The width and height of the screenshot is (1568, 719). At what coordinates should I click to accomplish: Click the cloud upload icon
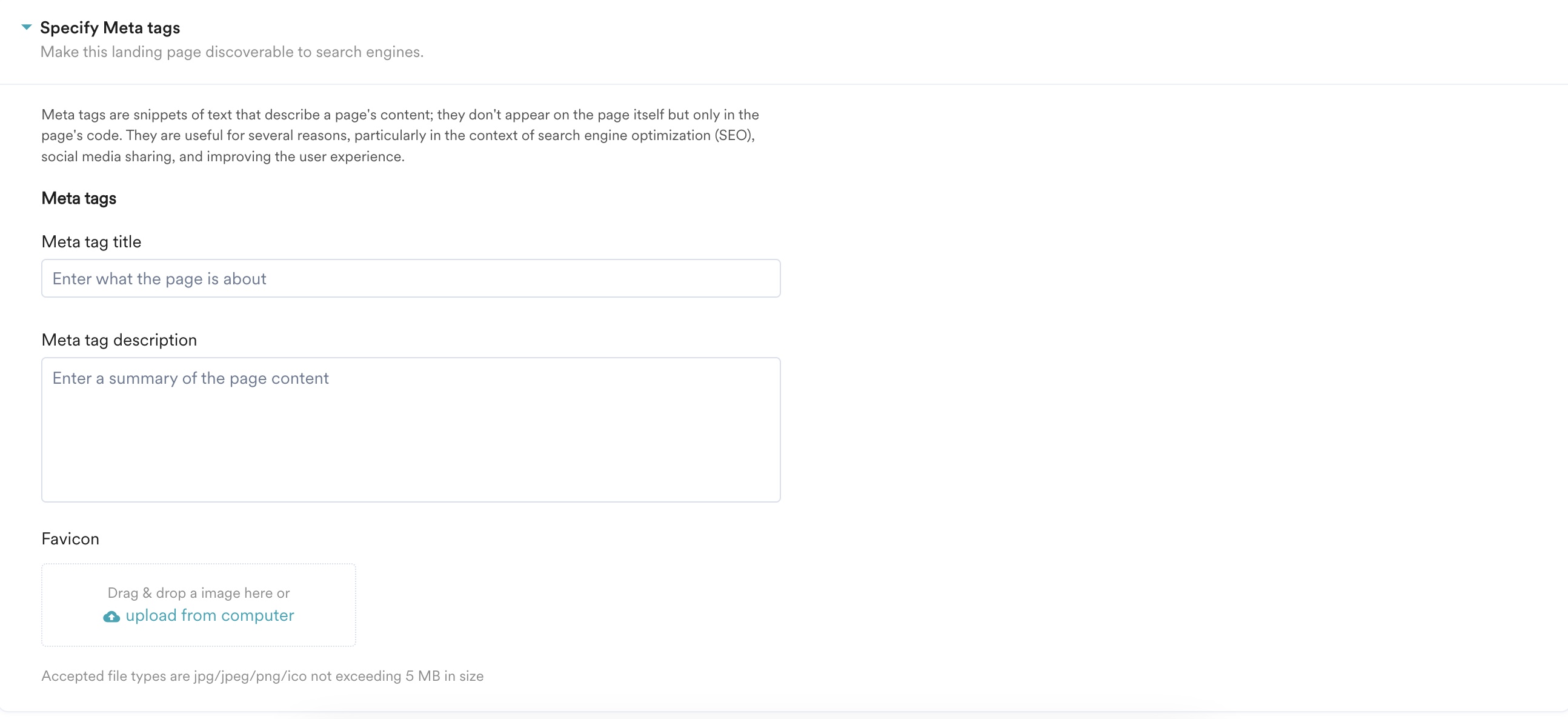111,617
